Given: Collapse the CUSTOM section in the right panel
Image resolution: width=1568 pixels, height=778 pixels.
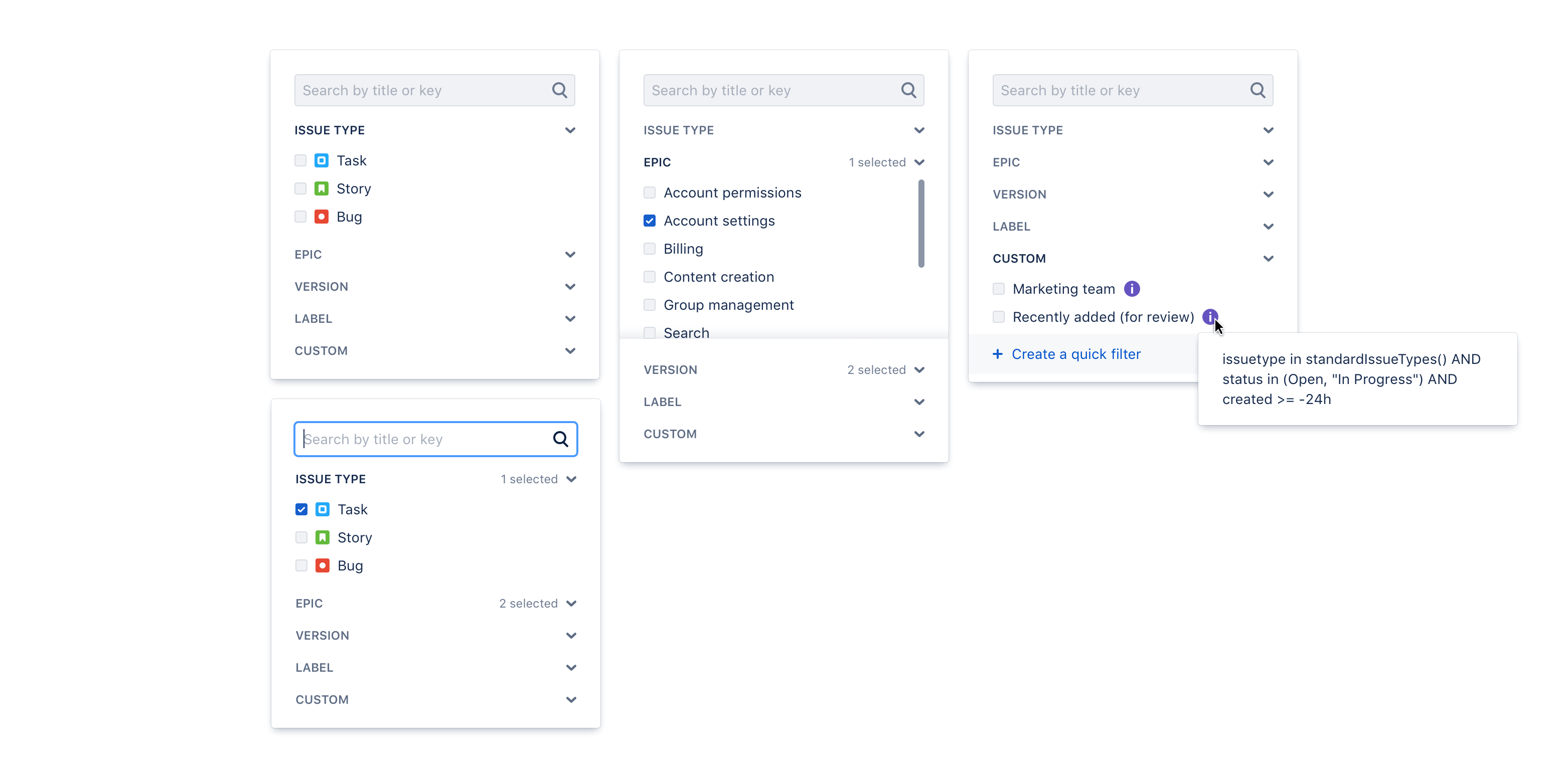Looking at the screenshot, I should 1268,259.
